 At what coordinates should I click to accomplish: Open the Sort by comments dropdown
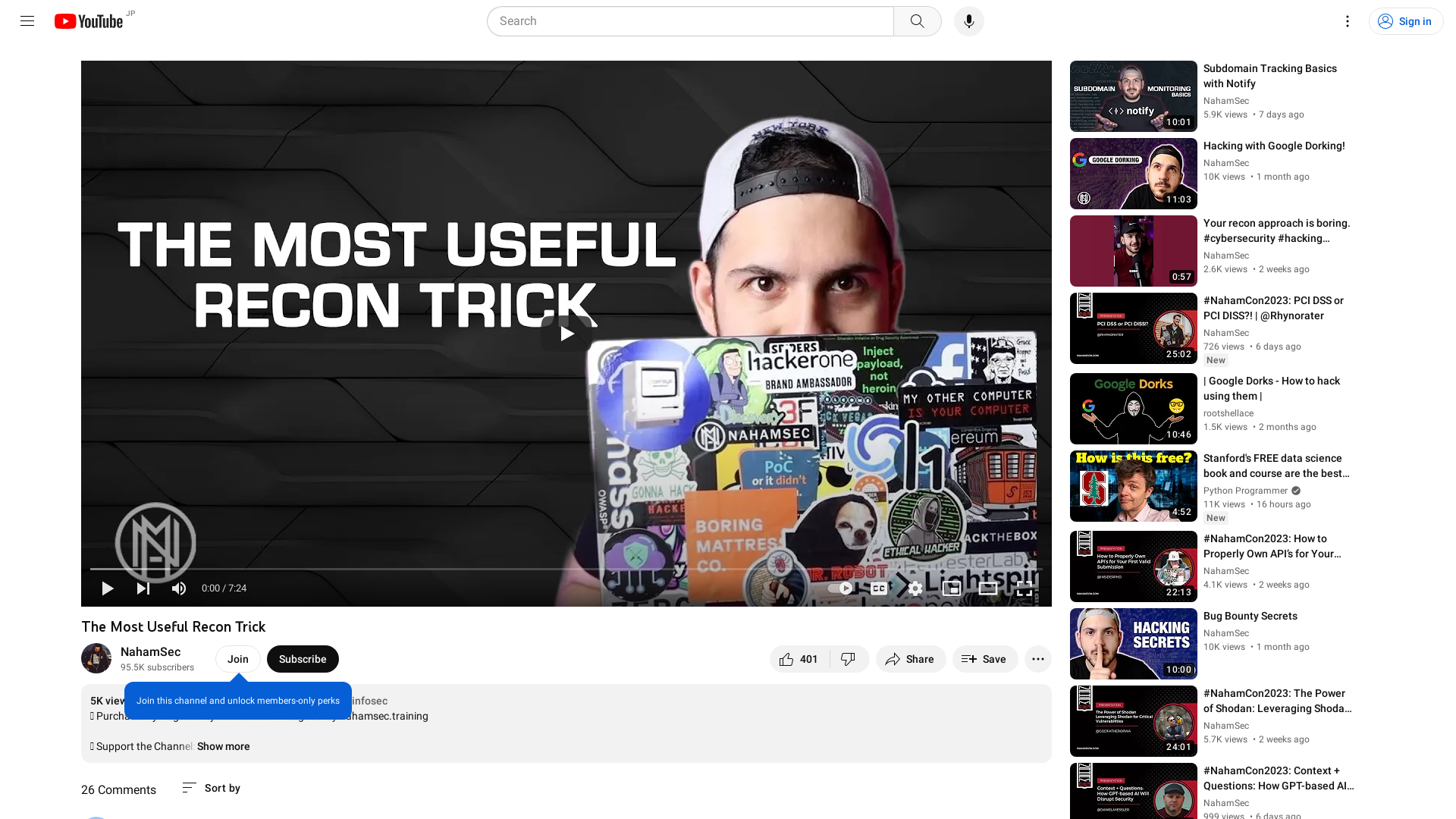pyautogui.click(x=211, y=788)
